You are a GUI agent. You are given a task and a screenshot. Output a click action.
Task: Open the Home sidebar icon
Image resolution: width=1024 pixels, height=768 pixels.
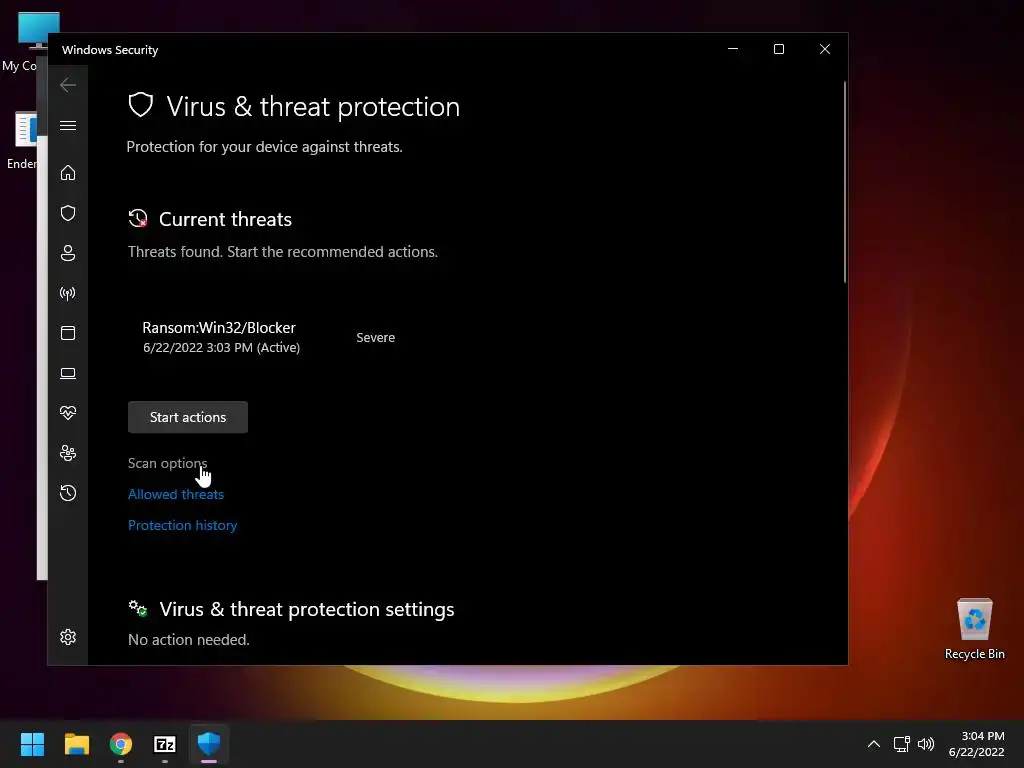click(x=68, y=172)
